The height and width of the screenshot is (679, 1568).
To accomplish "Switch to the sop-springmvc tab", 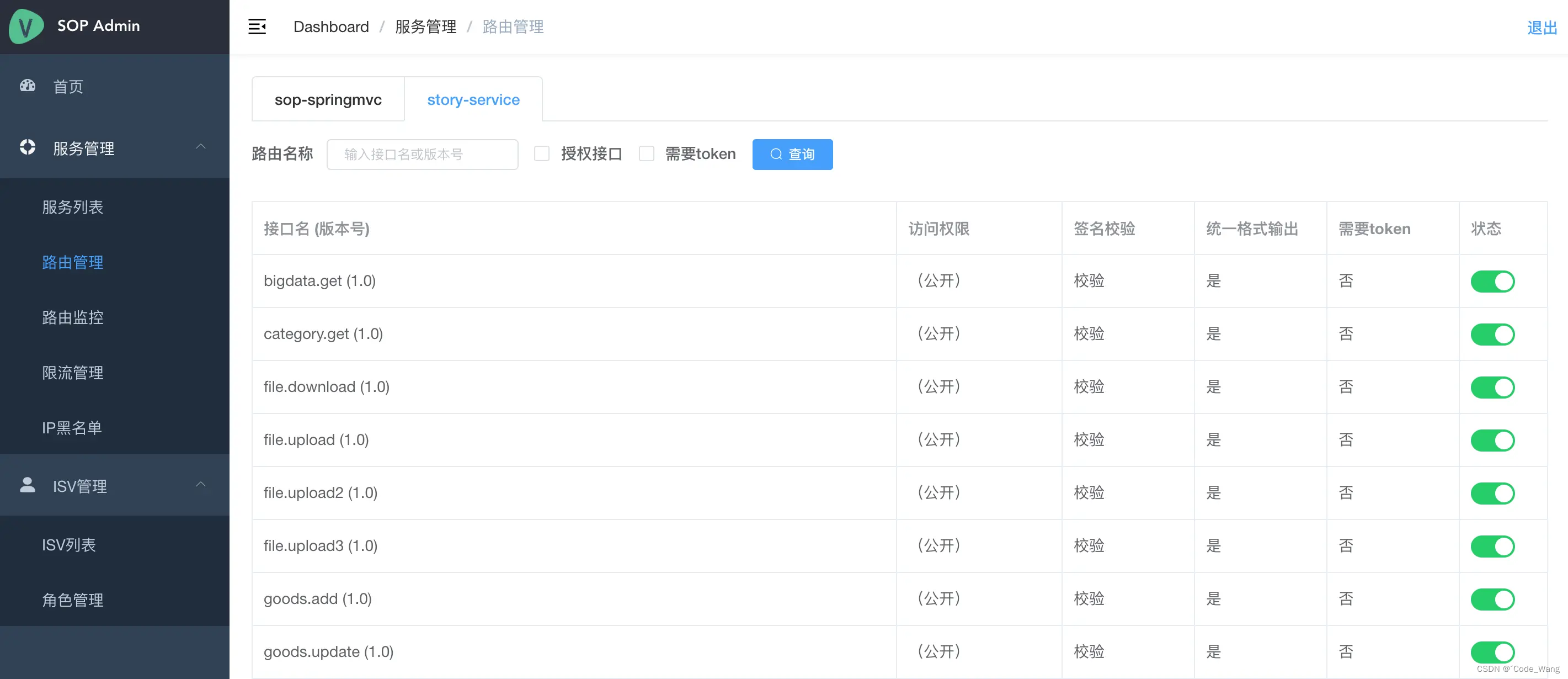I will [328, 100].
